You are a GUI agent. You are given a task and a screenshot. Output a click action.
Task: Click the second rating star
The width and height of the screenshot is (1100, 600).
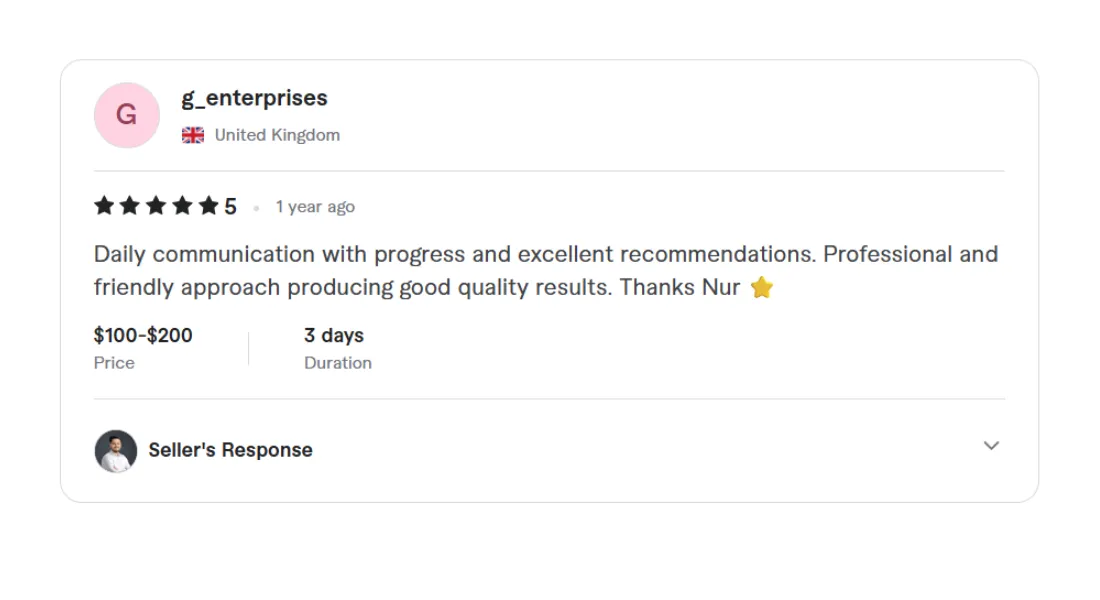130,206
